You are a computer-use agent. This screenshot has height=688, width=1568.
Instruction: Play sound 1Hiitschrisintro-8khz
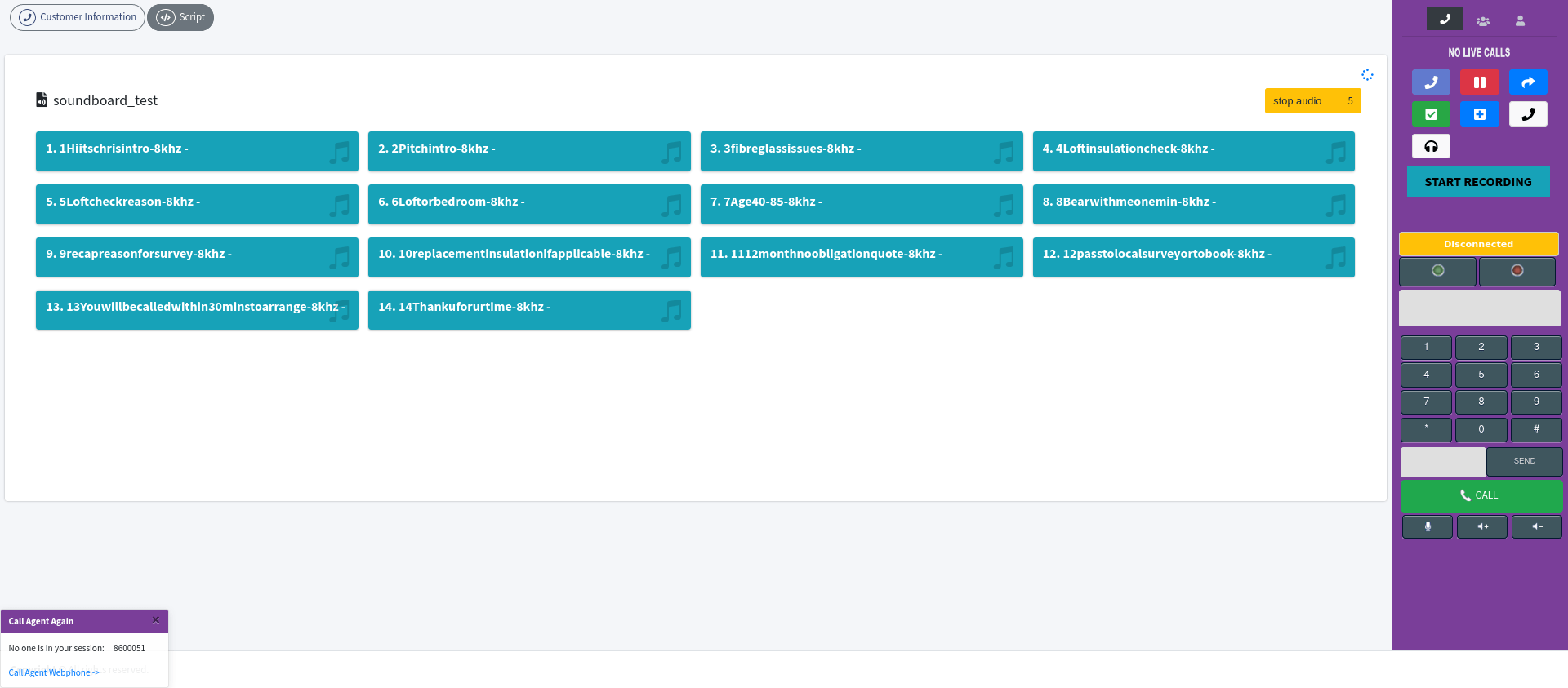pyautogui.click(x=197, y=151)
